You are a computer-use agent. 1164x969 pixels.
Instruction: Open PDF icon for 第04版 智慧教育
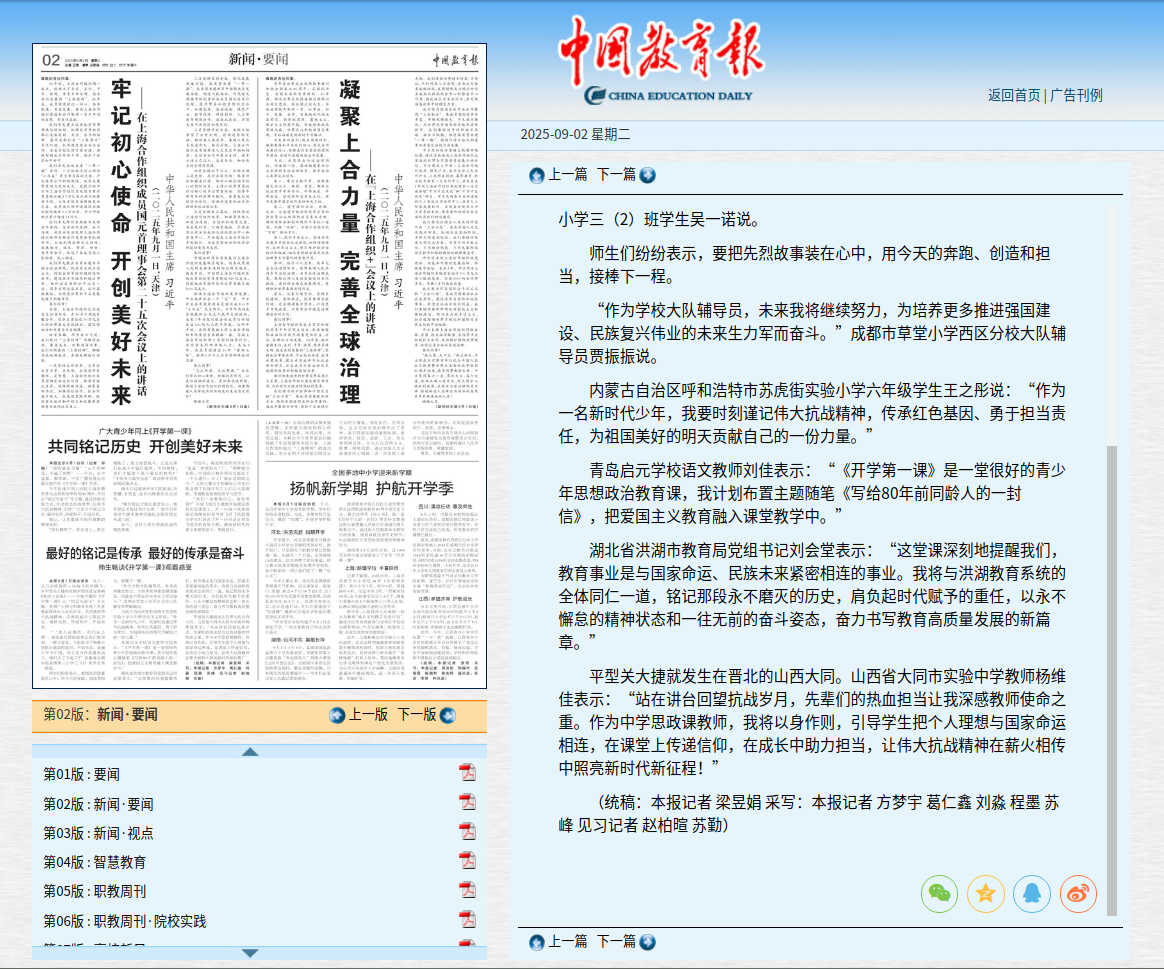[467, 861]
